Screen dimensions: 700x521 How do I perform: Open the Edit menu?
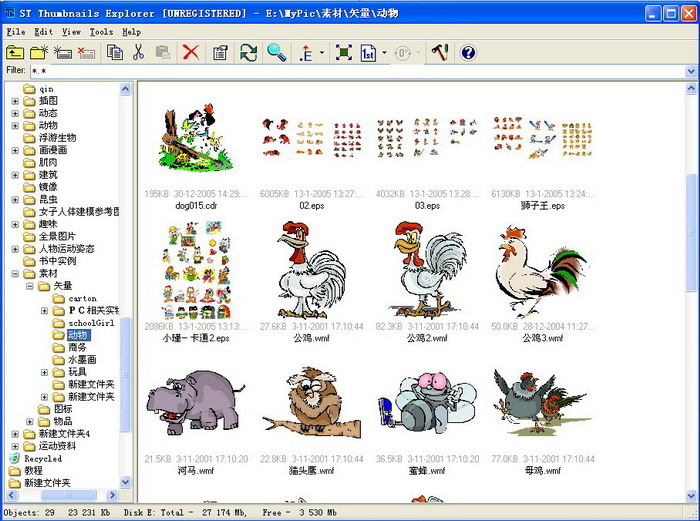[x=43, y=32]
